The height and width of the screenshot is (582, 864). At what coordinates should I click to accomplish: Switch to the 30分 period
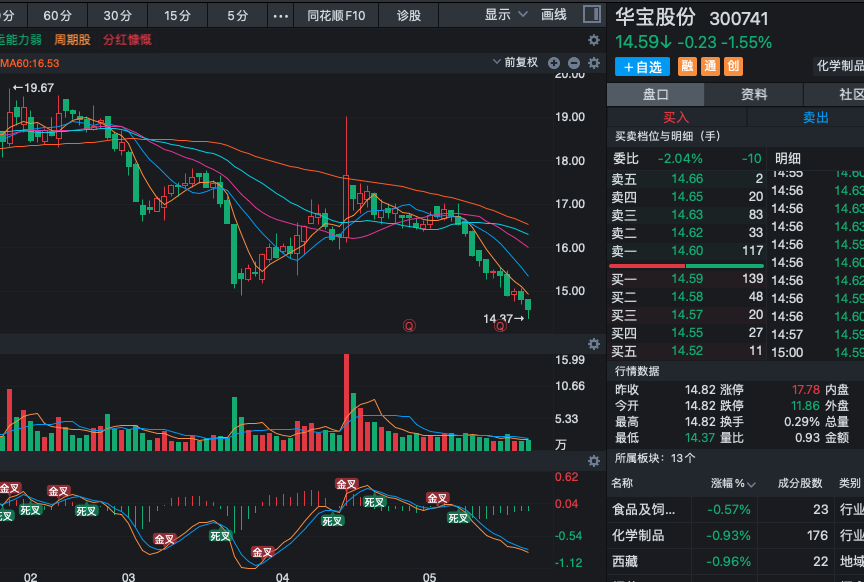coord(117,15)
